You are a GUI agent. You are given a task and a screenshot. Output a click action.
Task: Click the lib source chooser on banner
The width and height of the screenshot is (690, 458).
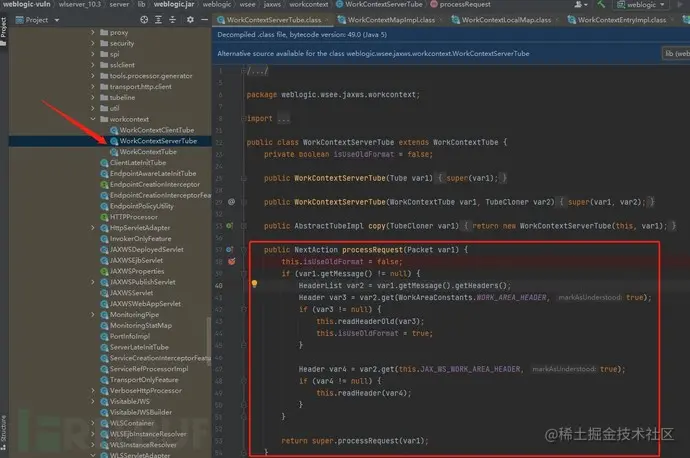click(x=676, y=53)
